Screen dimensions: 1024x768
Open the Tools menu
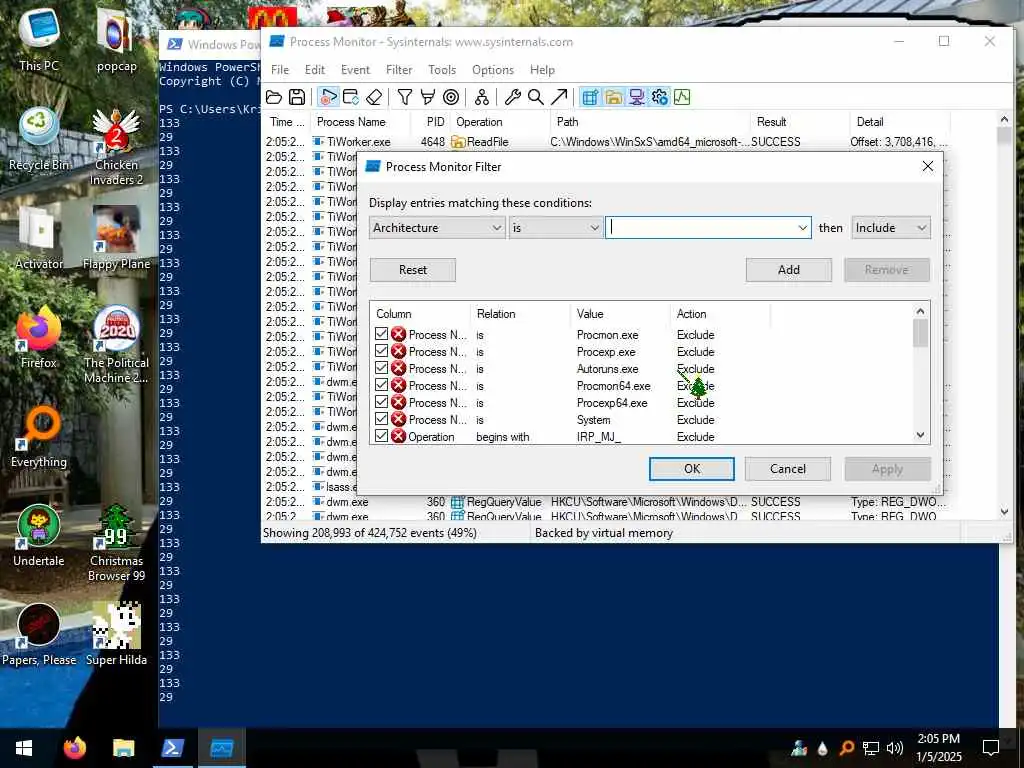(x=442, y=70)
